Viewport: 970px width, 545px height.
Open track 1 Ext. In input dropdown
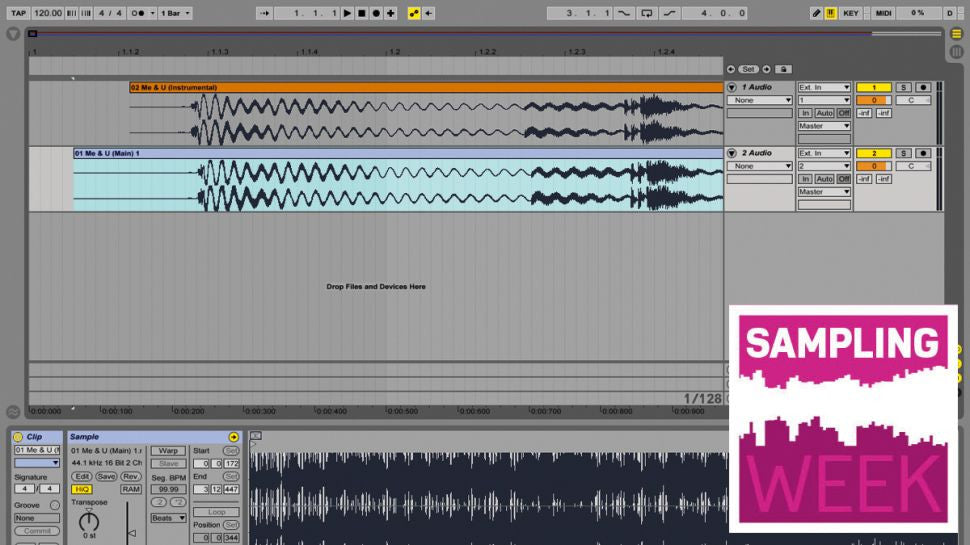click(x=824, y=87)
